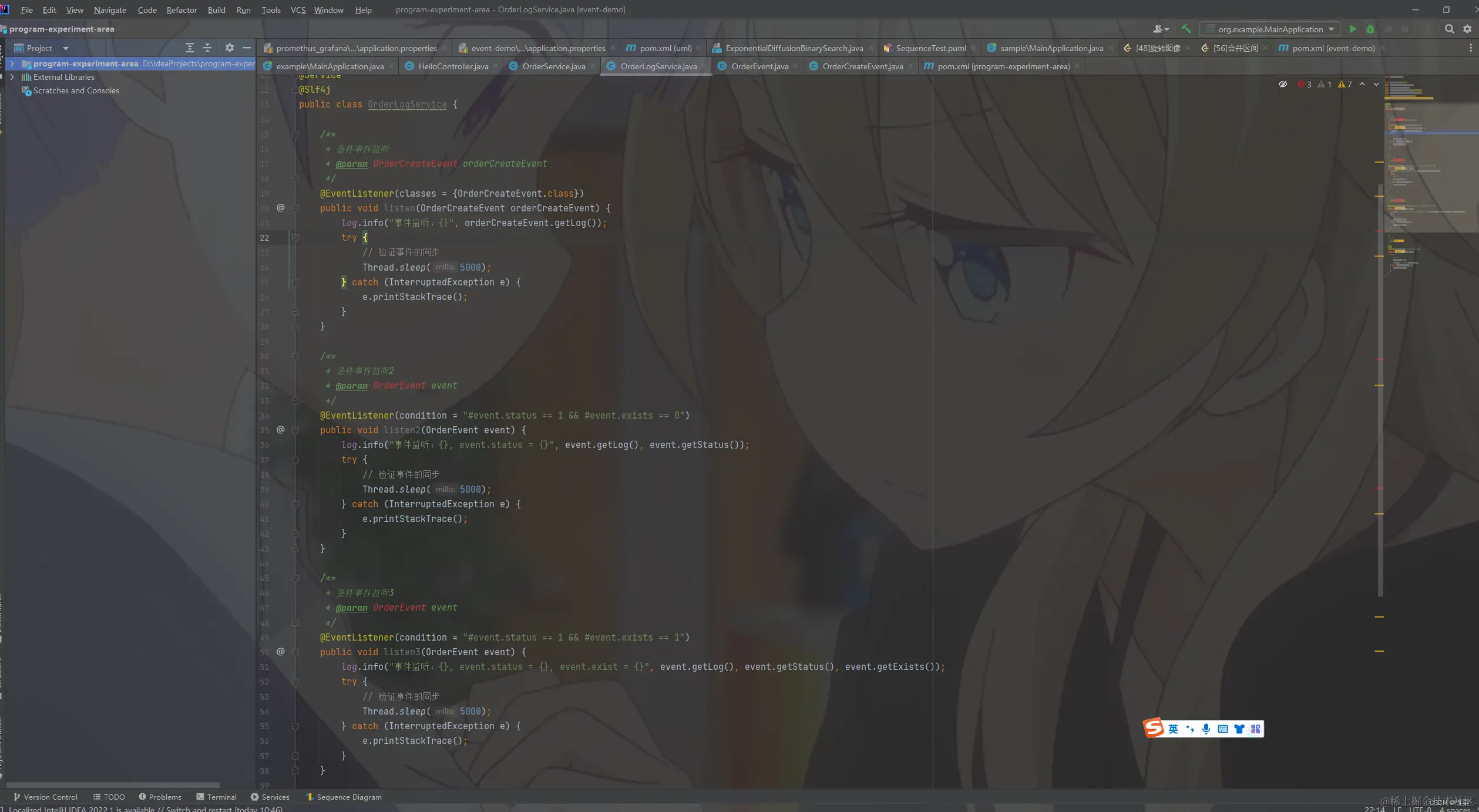Run the application with green play button
This screenshot has width=1479, height=812.
(x=1353, y=29)
